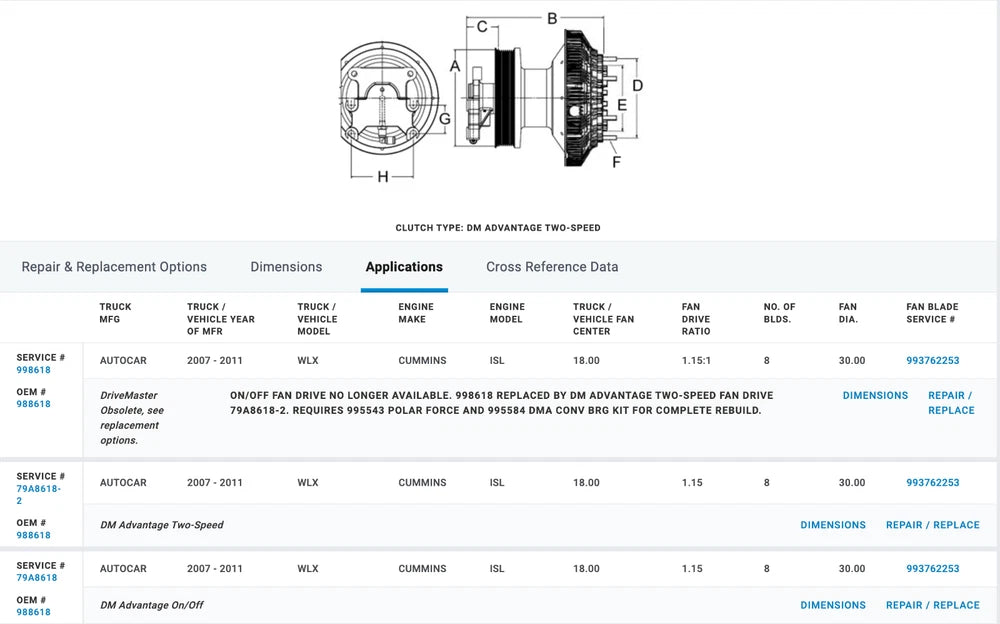Screen dimensions: 1000x624
Task: Click REPAIR / REPLACE for DM Advantage On/Off
Action: point(932,605)
